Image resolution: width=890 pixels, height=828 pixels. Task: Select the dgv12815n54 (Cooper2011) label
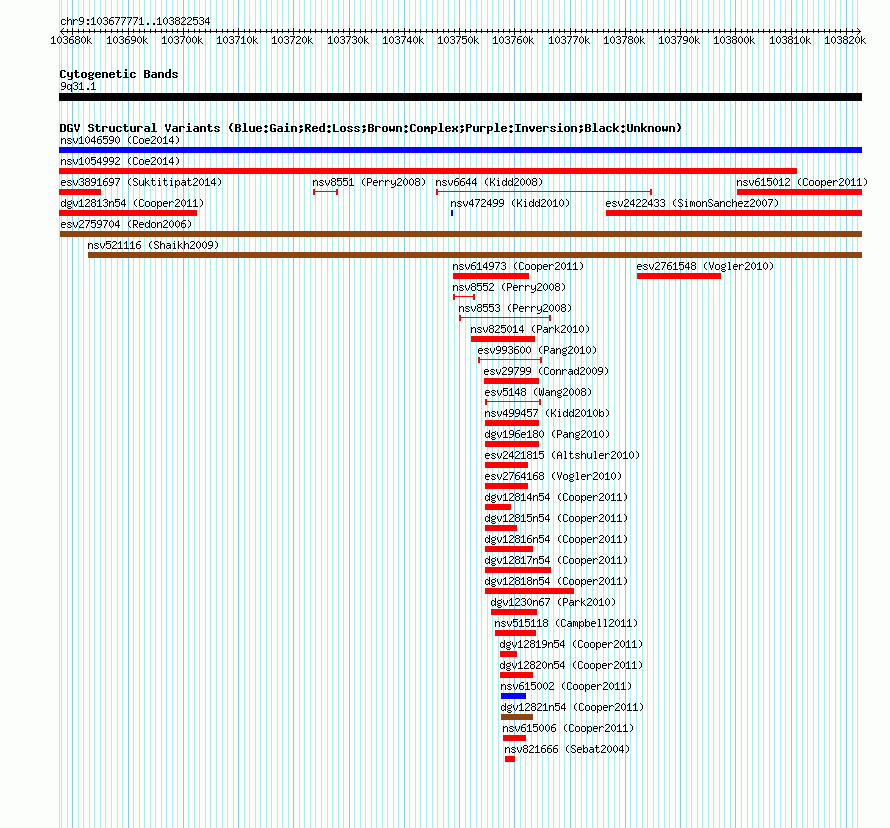pyautogui.click(x=556, y=518)
